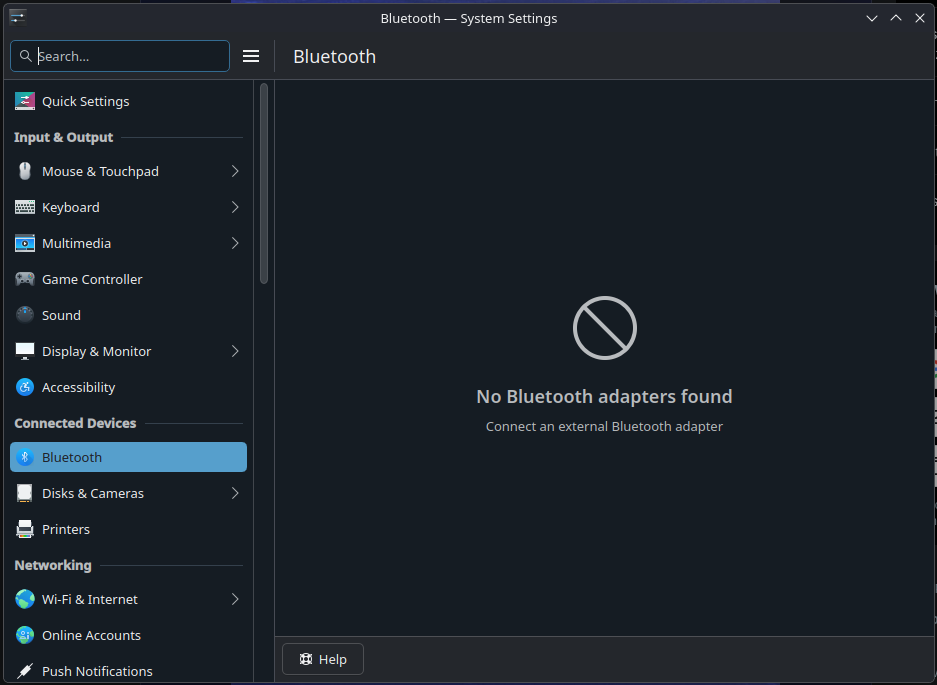Click the window title 'Bluetooth — System Settings'
Viewport: 937px width, 685px height.
point(468,19)
